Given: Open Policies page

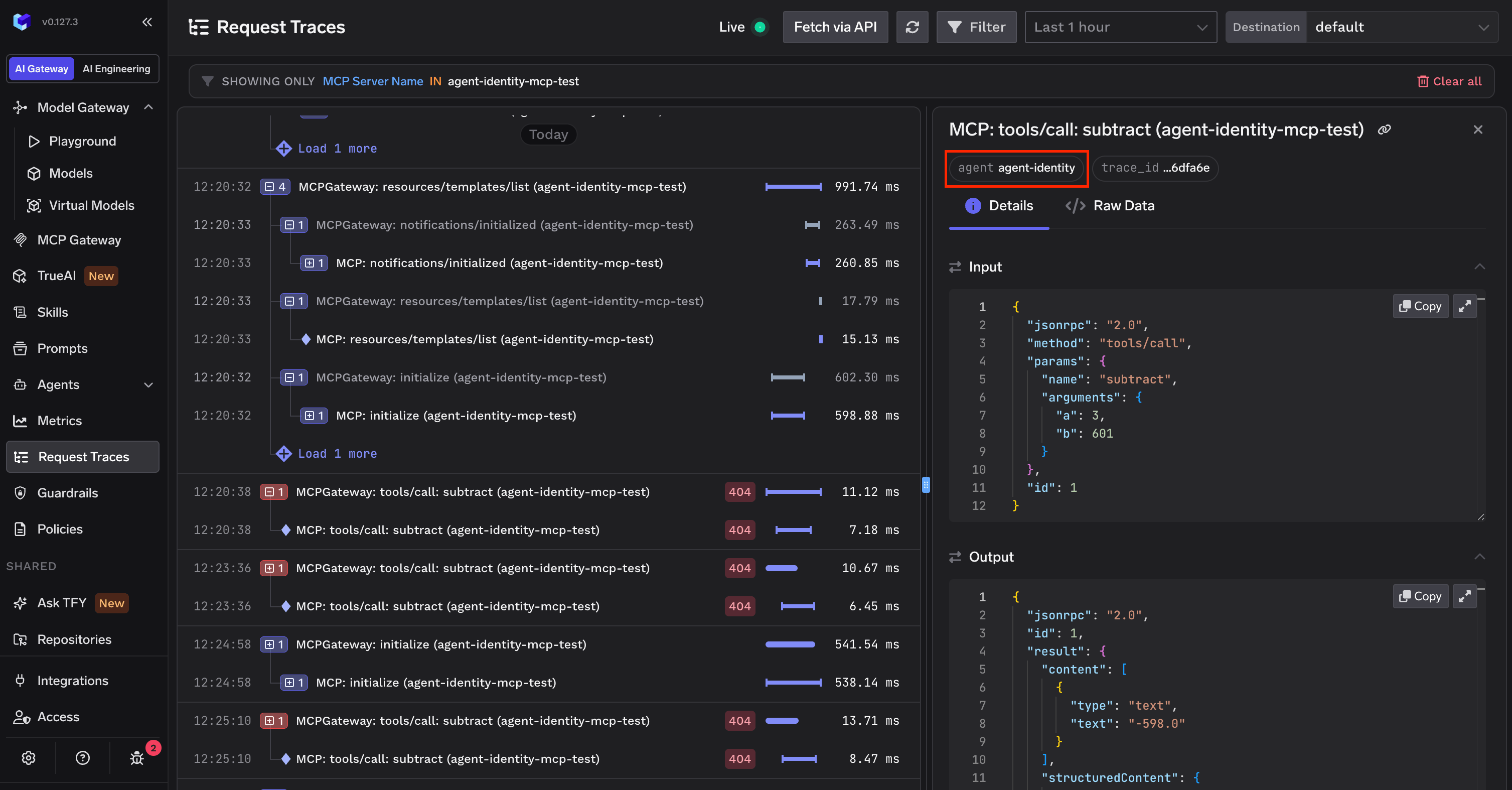Looking at the screenshot, I should (x=60, y=529).
